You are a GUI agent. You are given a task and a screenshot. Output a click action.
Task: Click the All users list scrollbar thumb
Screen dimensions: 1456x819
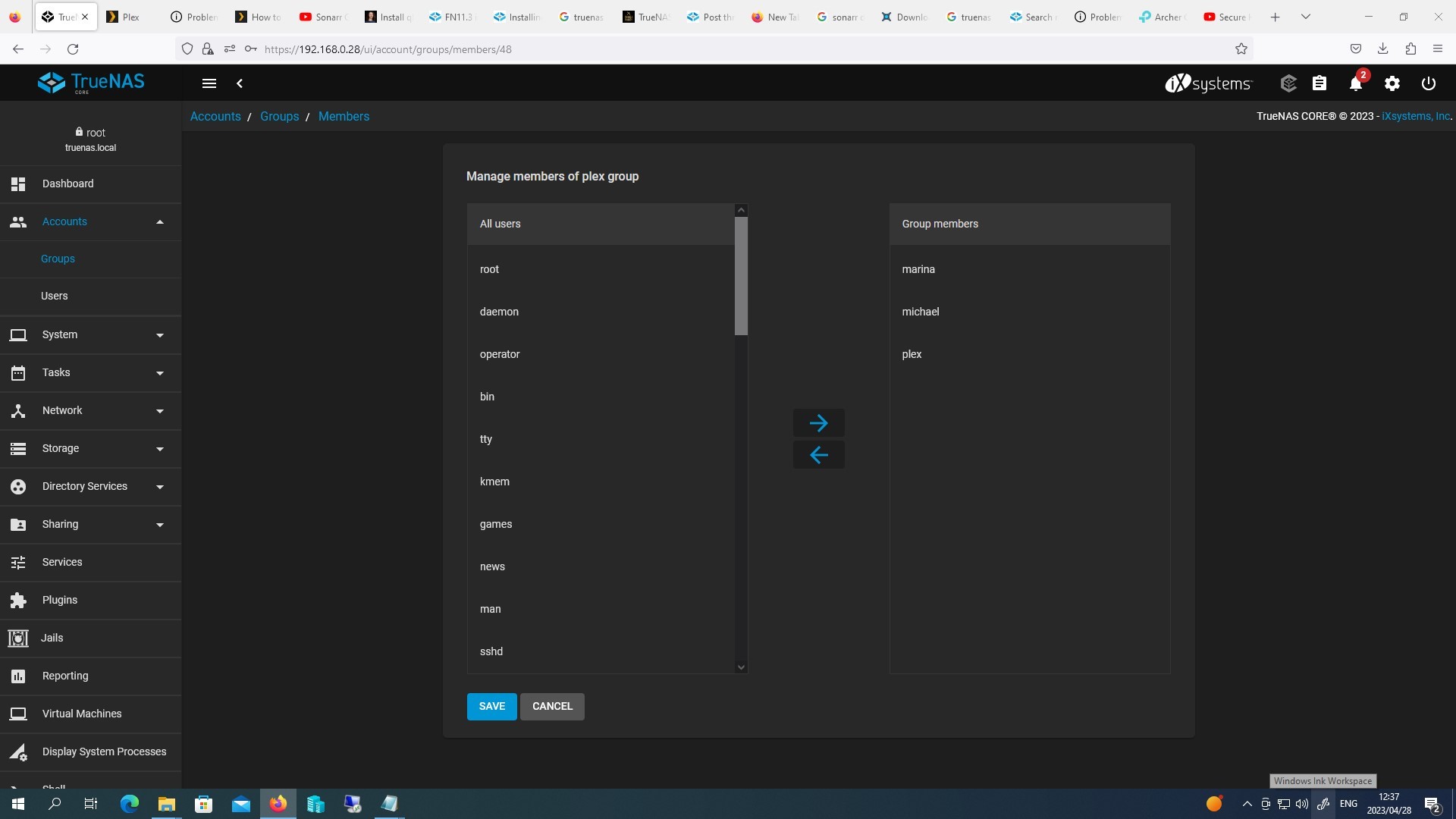coord(741,276)
